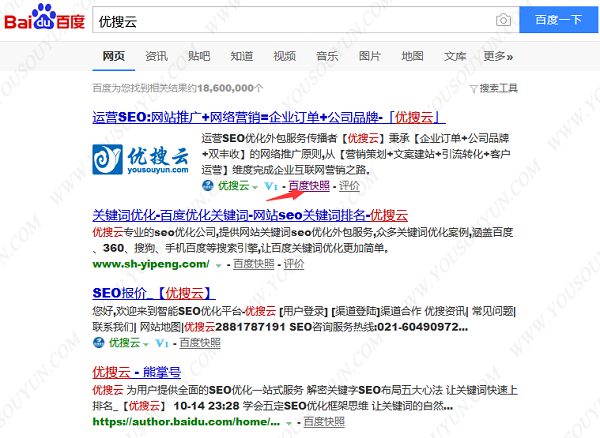
Task: Click green 优搜云 source of first result
Action: (233, 186)
